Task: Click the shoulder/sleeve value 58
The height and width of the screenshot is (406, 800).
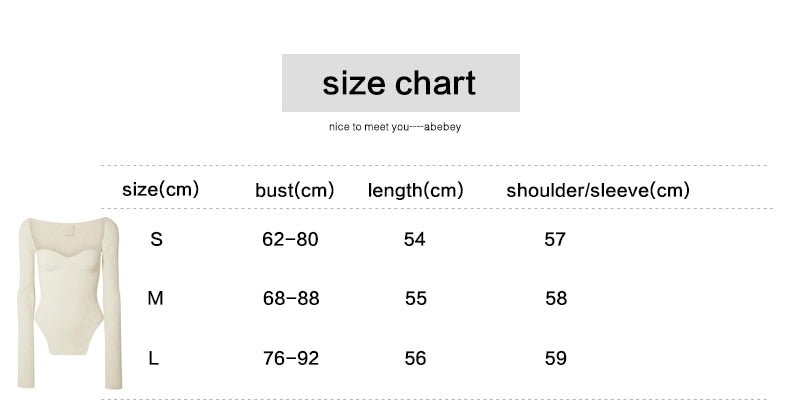Action: click(x=556, y=298)
